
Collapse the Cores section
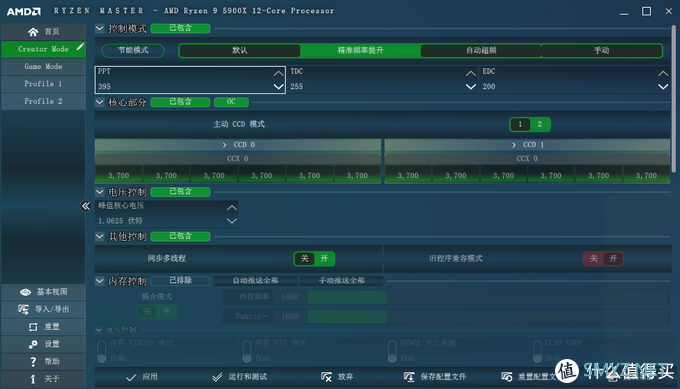click(x=100, y=102)
